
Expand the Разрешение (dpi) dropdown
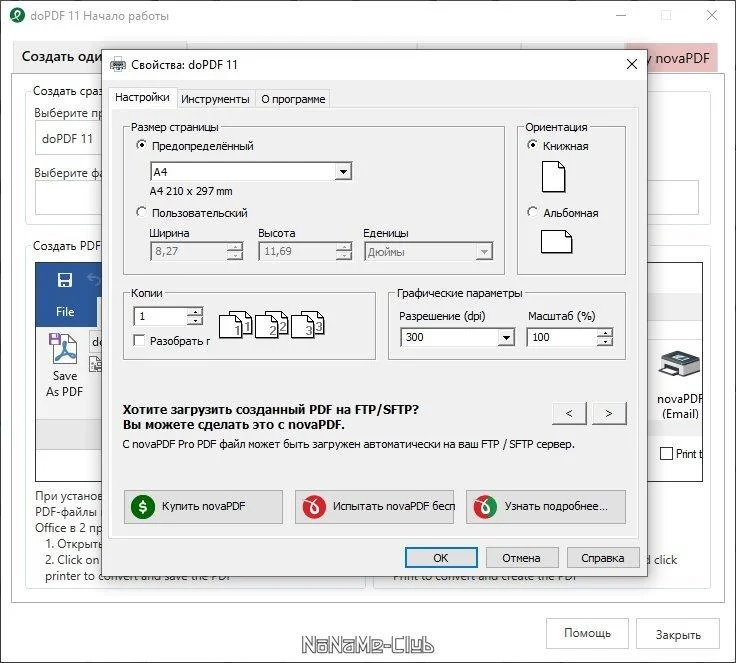[506, 337]
